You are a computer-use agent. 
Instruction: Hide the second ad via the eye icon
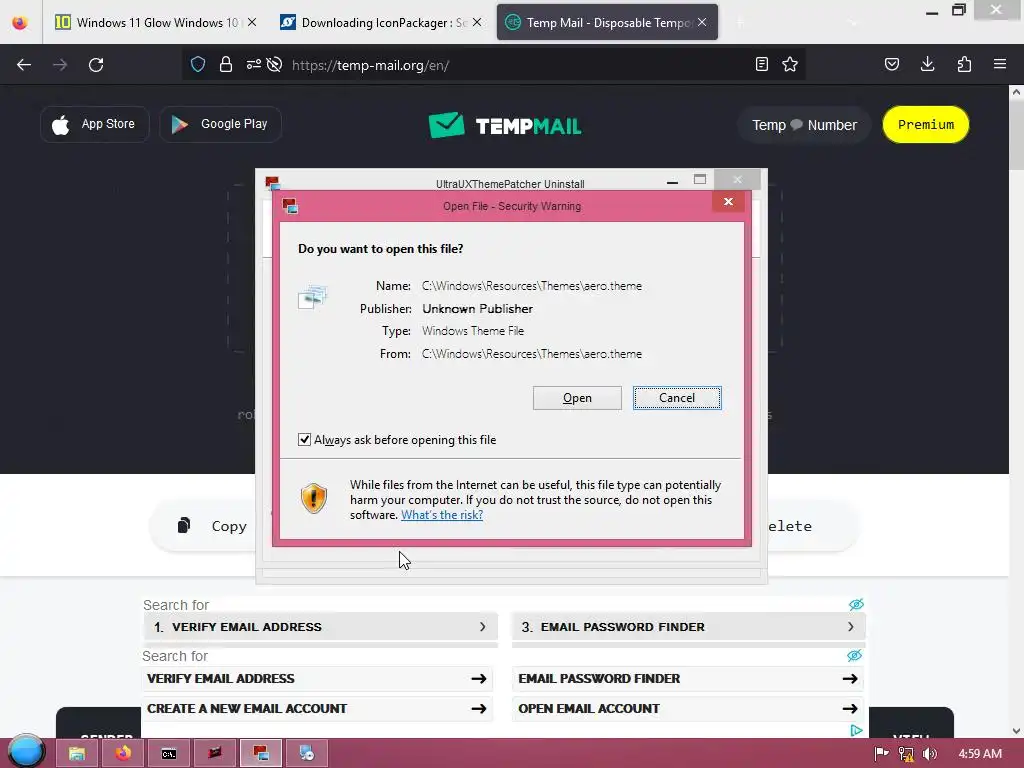pyautogui.click(x=854, y=655)
